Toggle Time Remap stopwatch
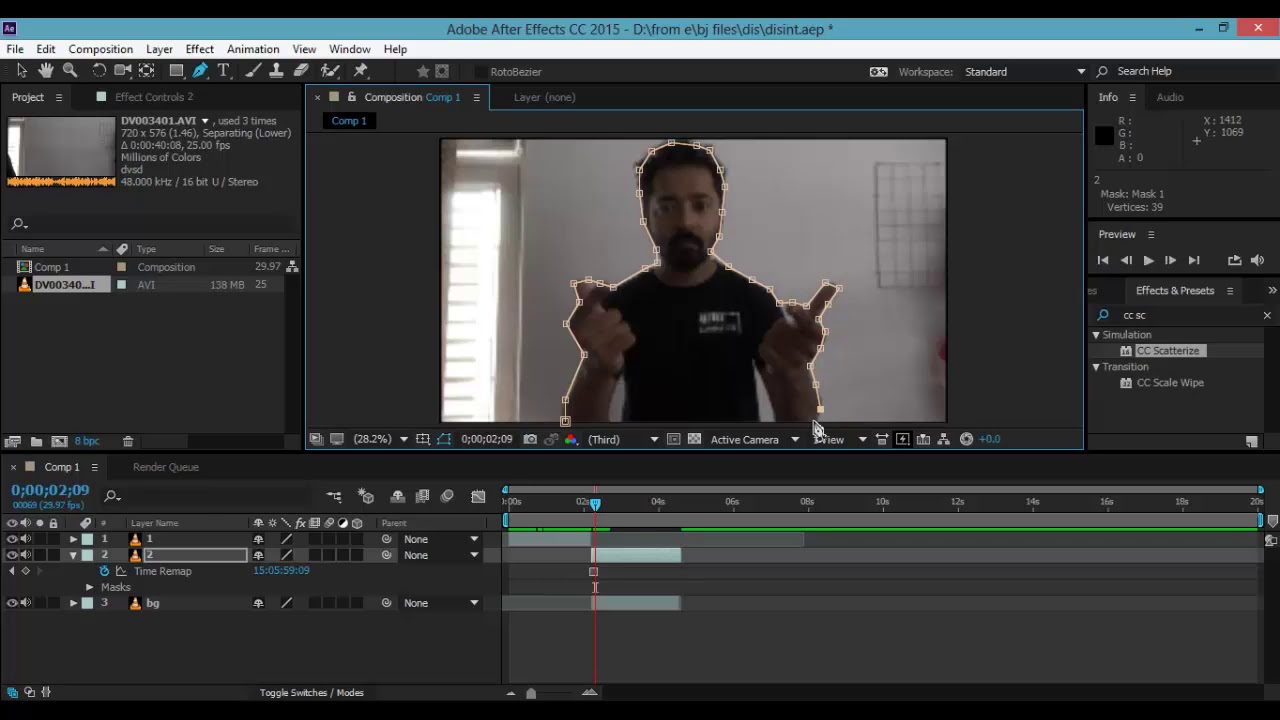 pyautogui.click(x=104, y=571)
